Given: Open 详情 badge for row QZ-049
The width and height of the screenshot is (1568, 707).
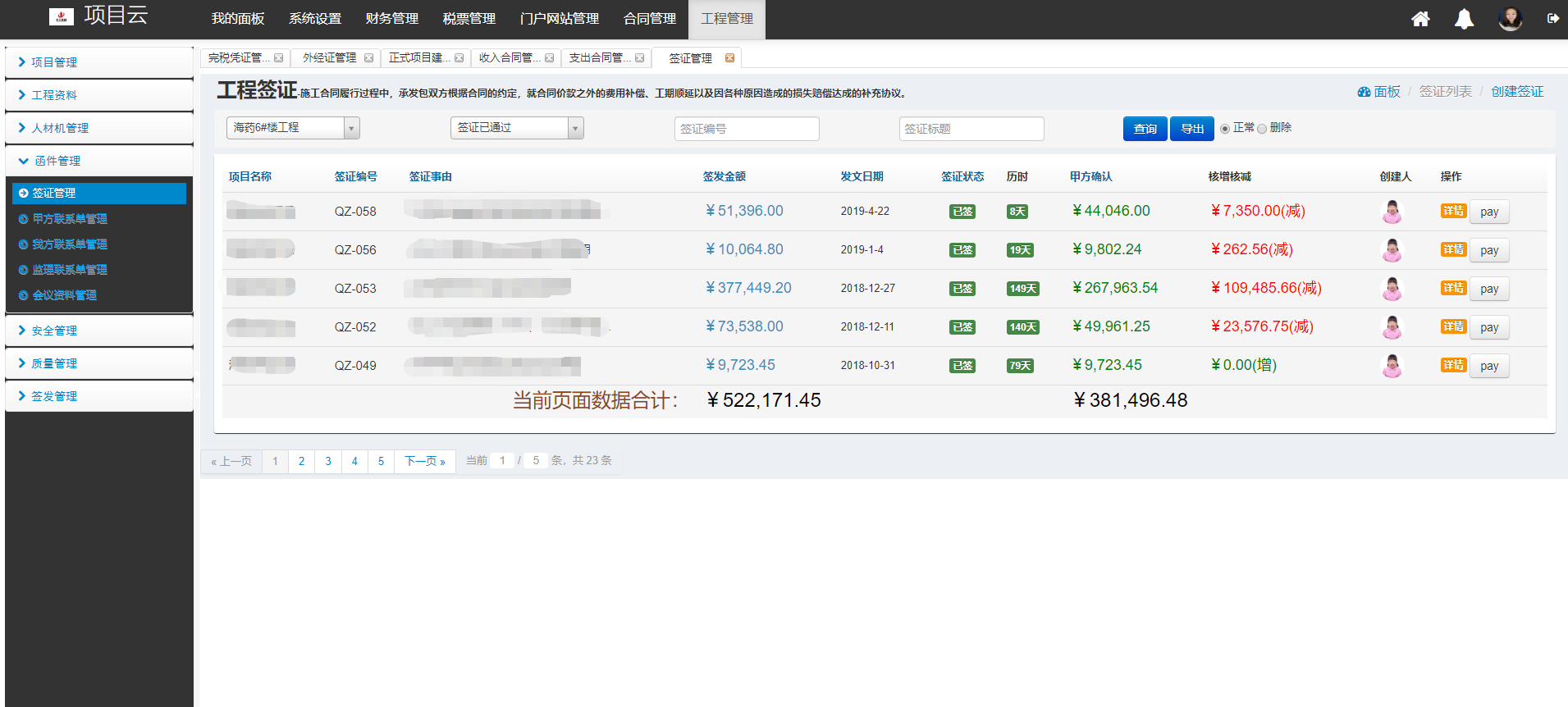Looking at the screenshot, I should (1453, 365).
